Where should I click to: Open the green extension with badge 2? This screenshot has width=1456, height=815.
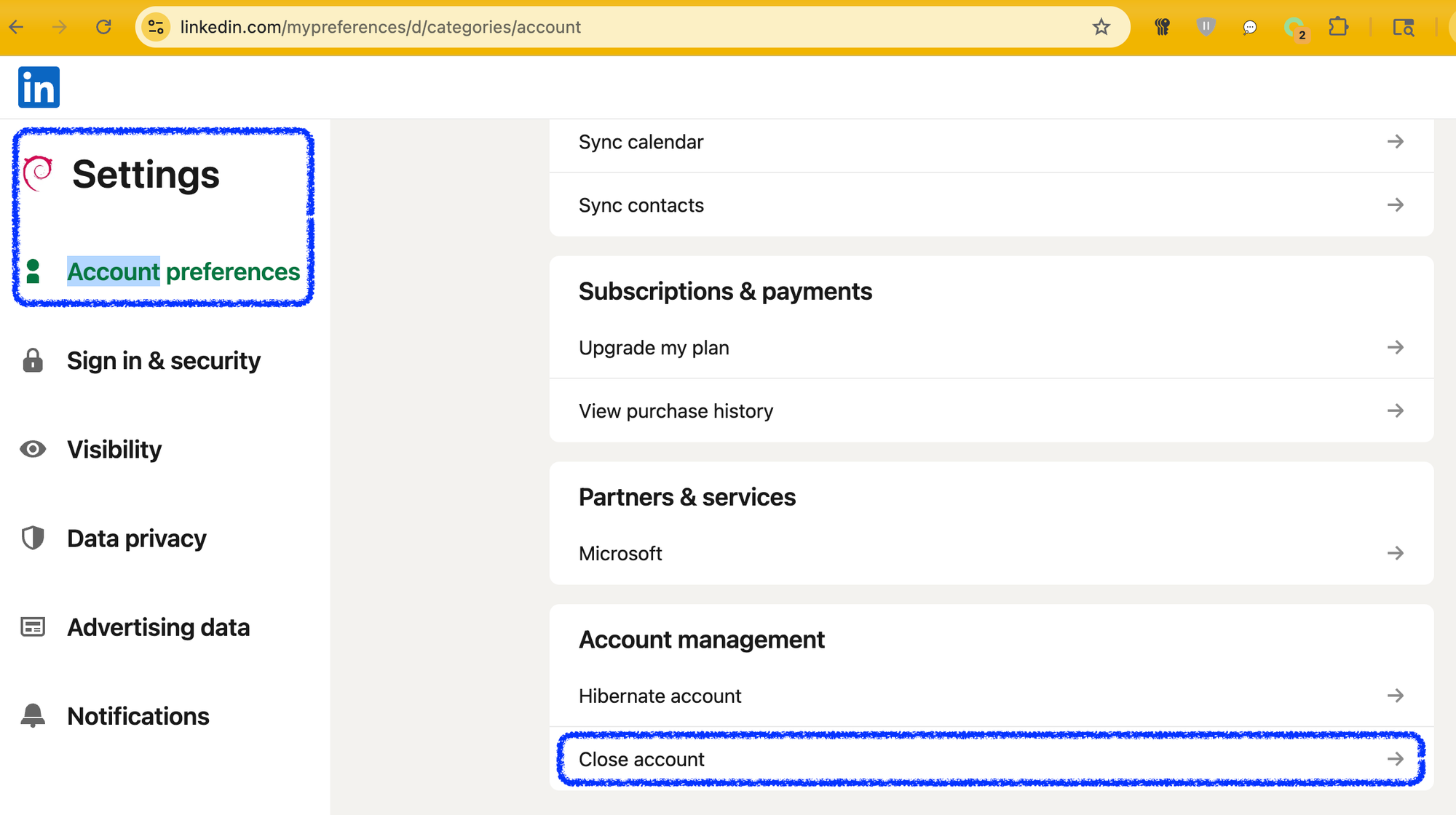point(1295,28)
